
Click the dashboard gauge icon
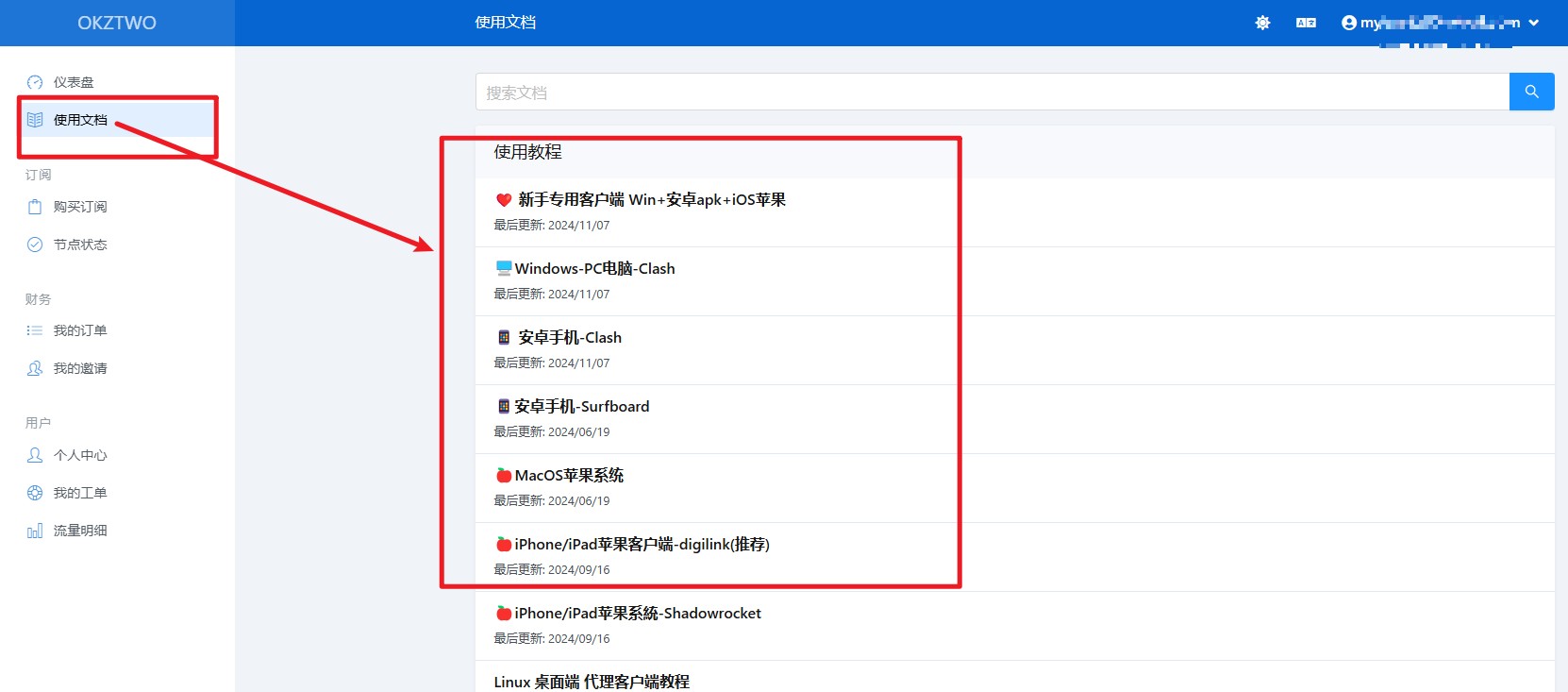click(35, 82)
